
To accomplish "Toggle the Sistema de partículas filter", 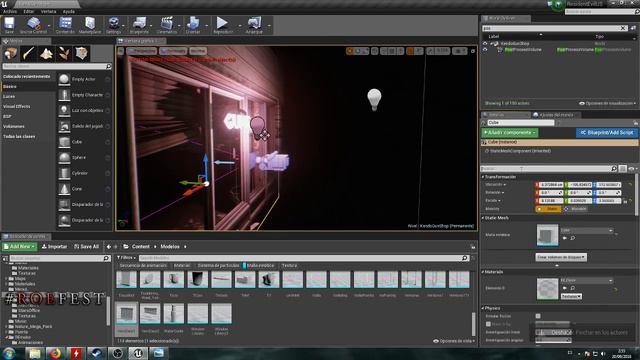I will [x=218, y=265].
